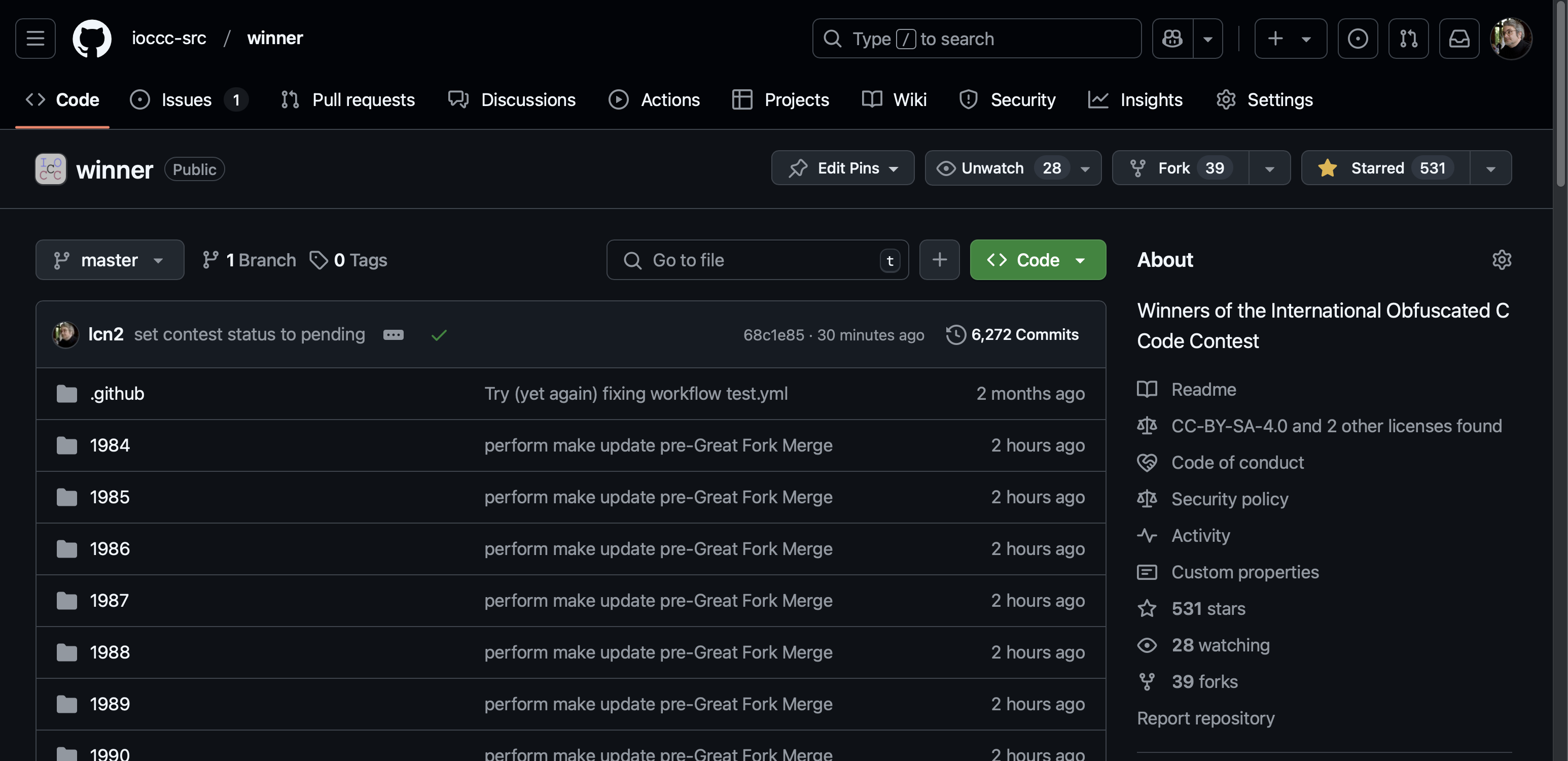Open the 1987 folder
The image size is (1568, 761).
pos(109,600)
